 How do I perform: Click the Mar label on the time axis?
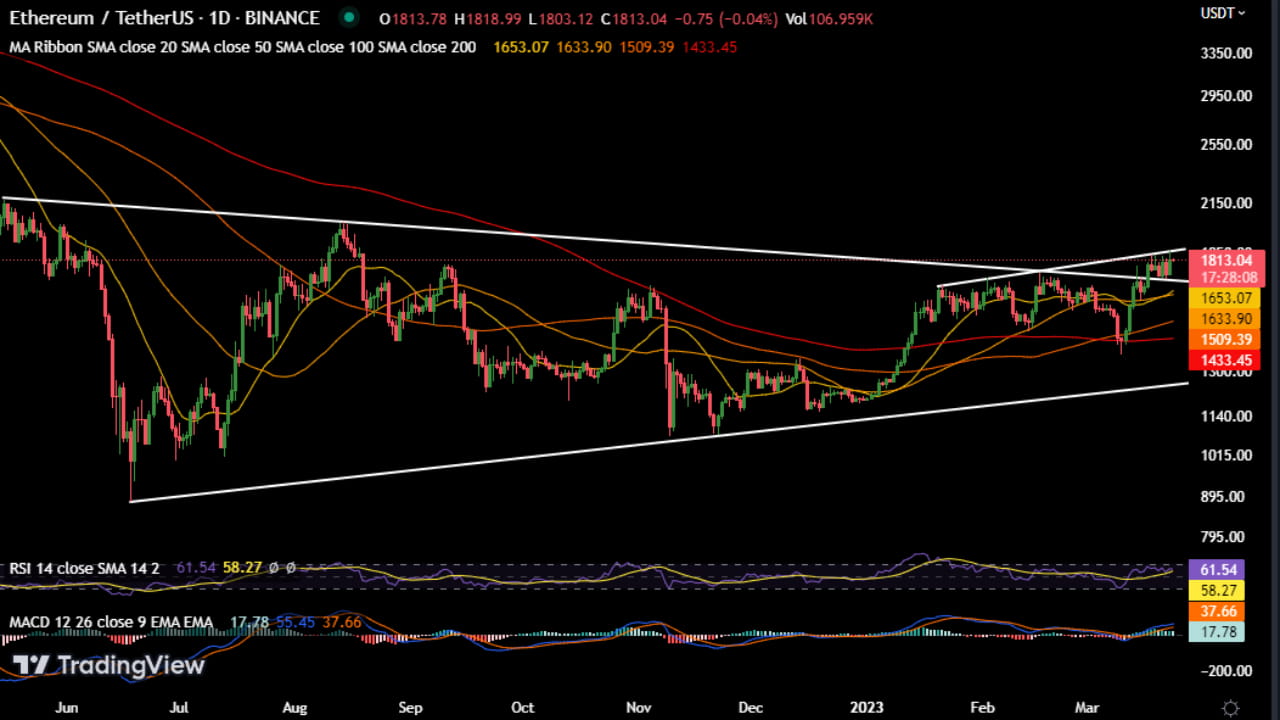pyautogui.click(x=1087, y=707)
